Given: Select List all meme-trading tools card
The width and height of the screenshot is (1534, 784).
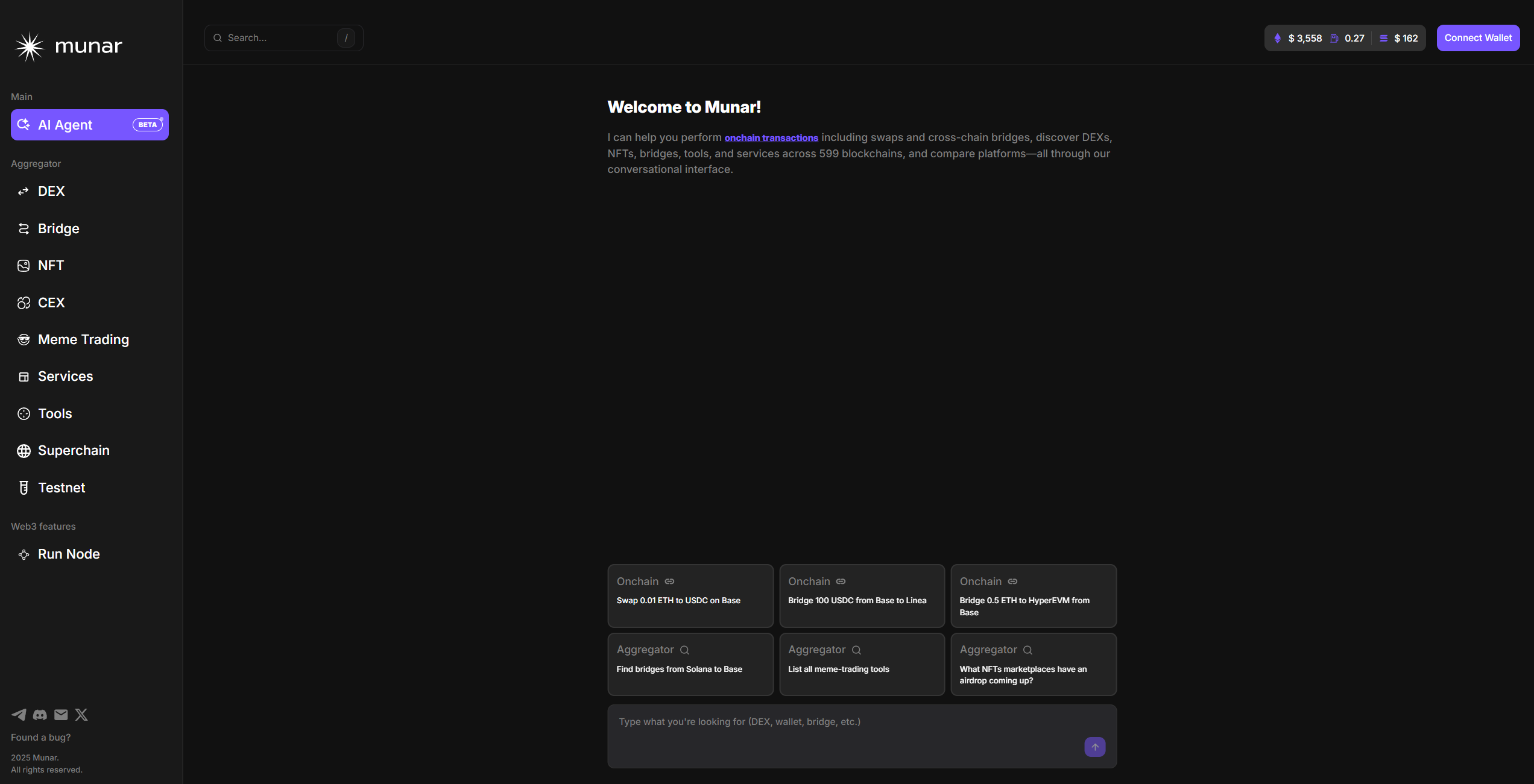Looking at the screenshot, I should [x=862, y=664].
